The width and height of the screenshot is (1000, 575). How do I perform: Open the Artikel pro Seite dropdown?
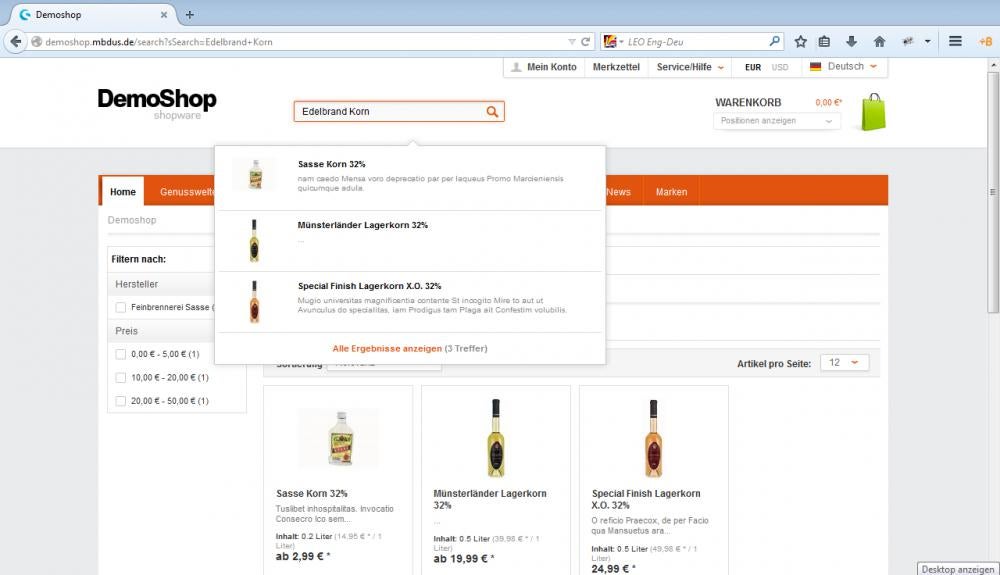[x=844, y=363]
